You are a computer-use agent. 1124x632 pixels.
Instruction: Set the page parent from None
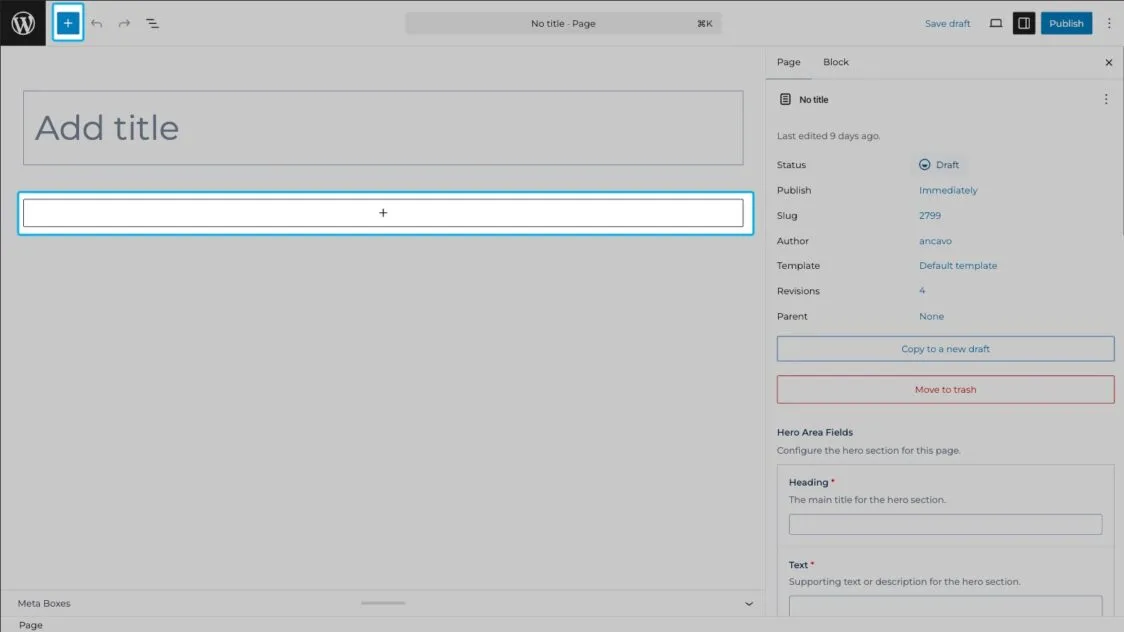coord(931,316)
